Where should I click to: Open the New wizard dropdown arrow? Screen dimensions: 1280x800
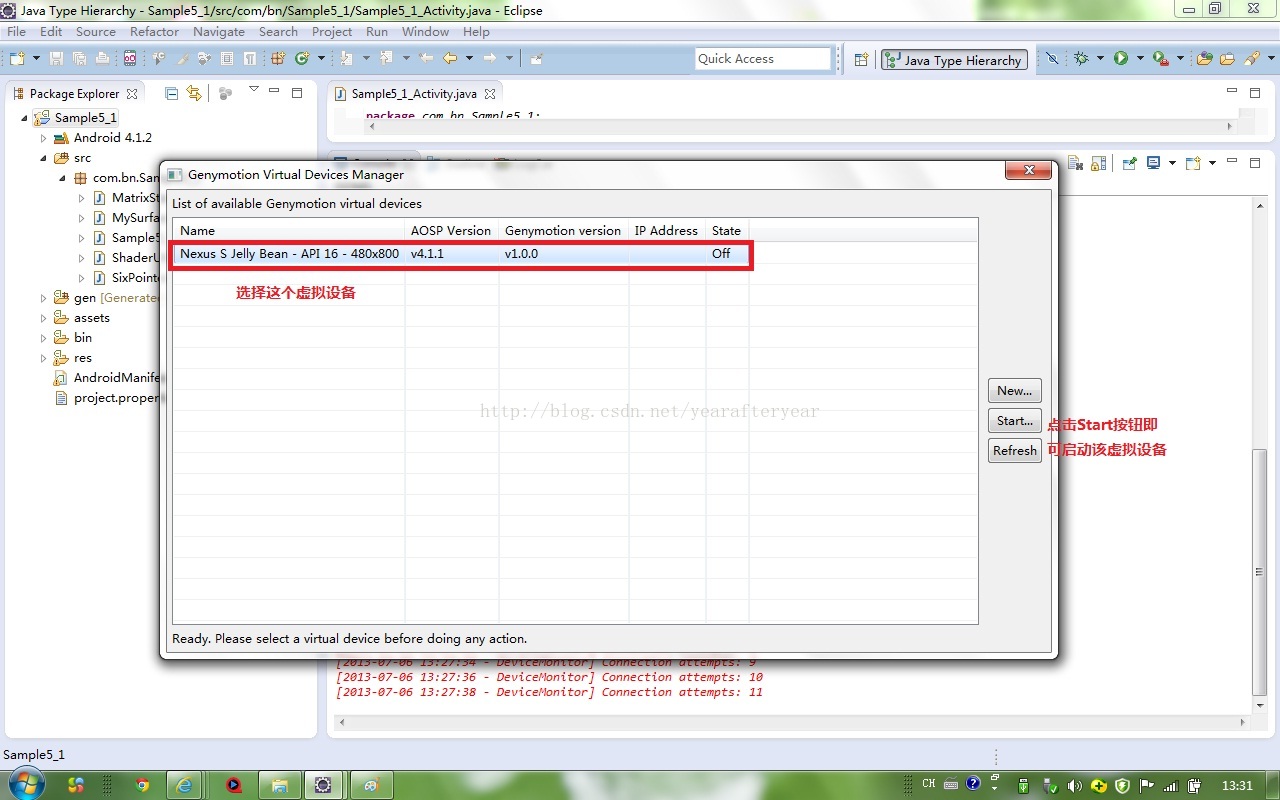[x=36, y=58]
